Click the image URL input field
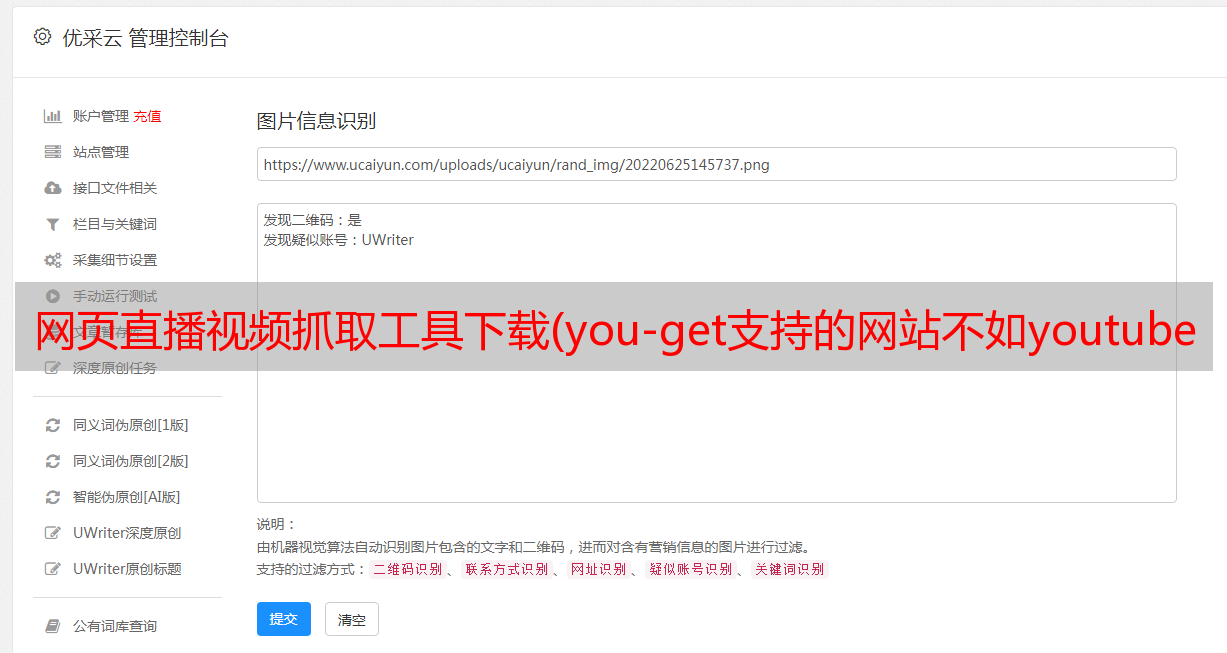Viewport: 1227px width, 653px height. coord(716,164)
